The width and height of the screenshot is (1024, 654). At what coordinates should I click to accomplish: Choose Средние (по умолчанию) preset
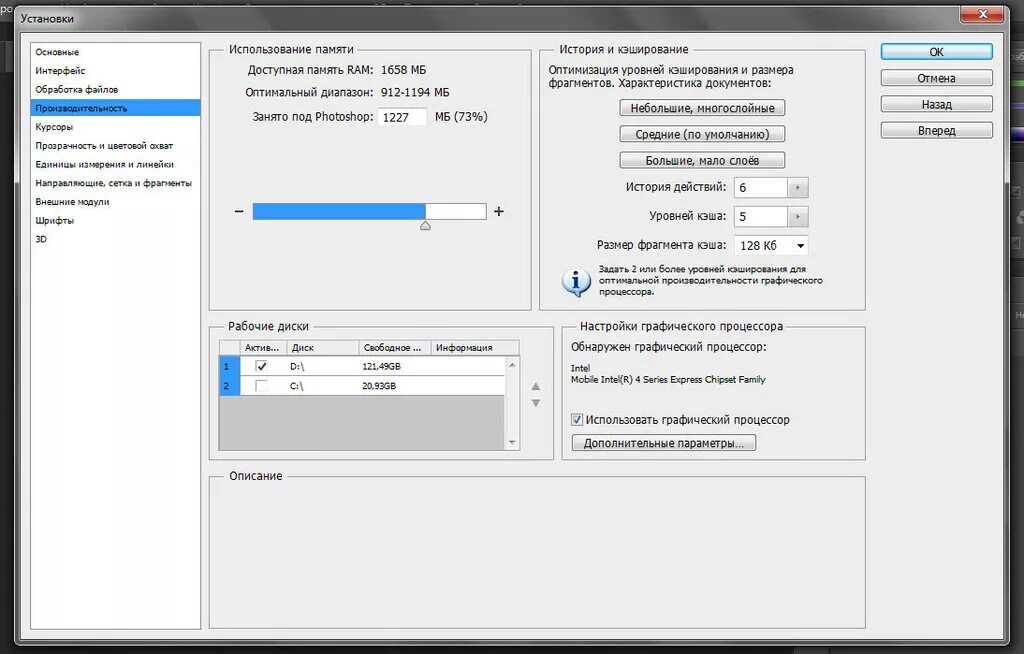point(702,134)
